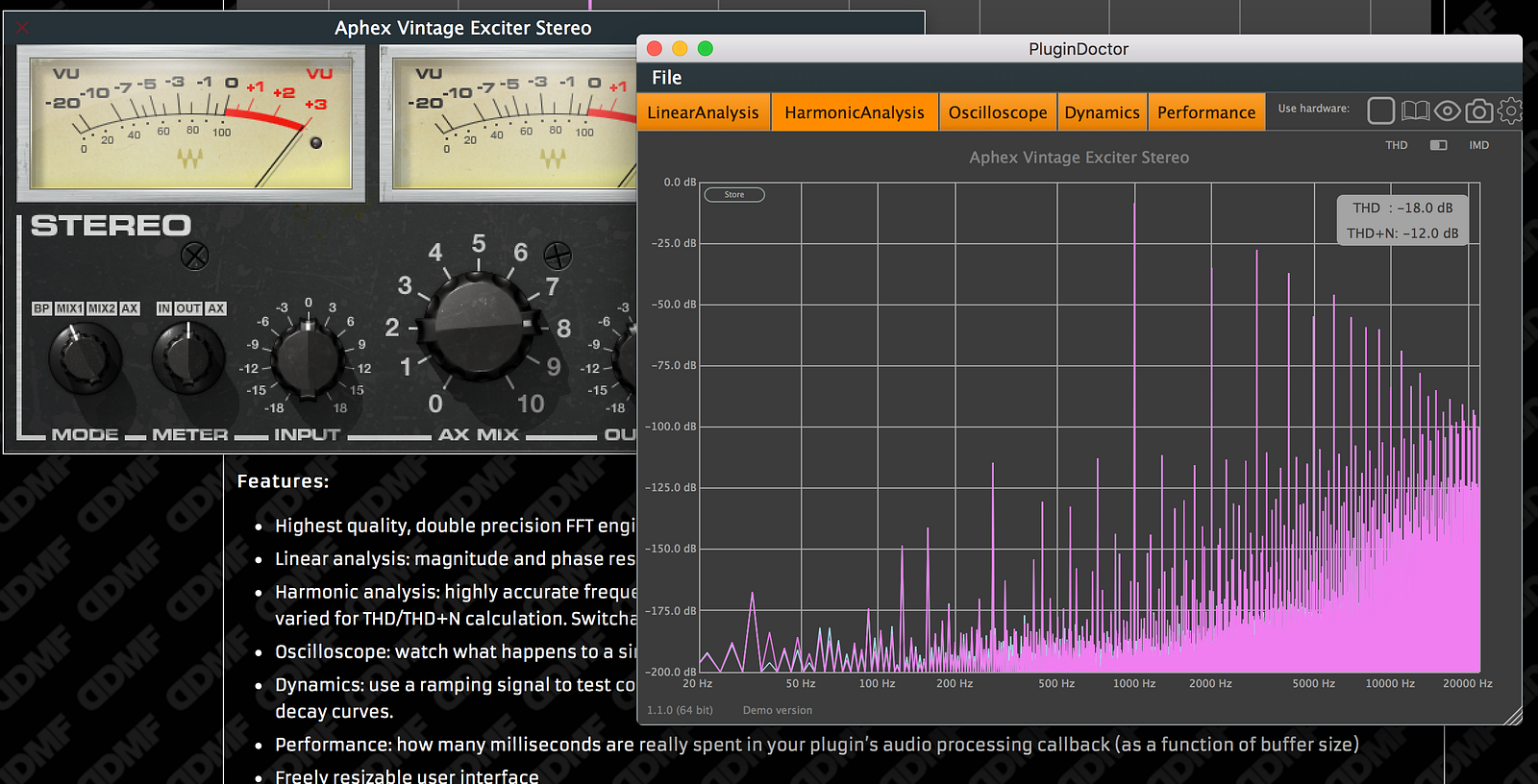This screenshot has height=784, width=1538.
Task: Click the 'Performance: how many milliseconds' bullet
Action: click(817, 745)
